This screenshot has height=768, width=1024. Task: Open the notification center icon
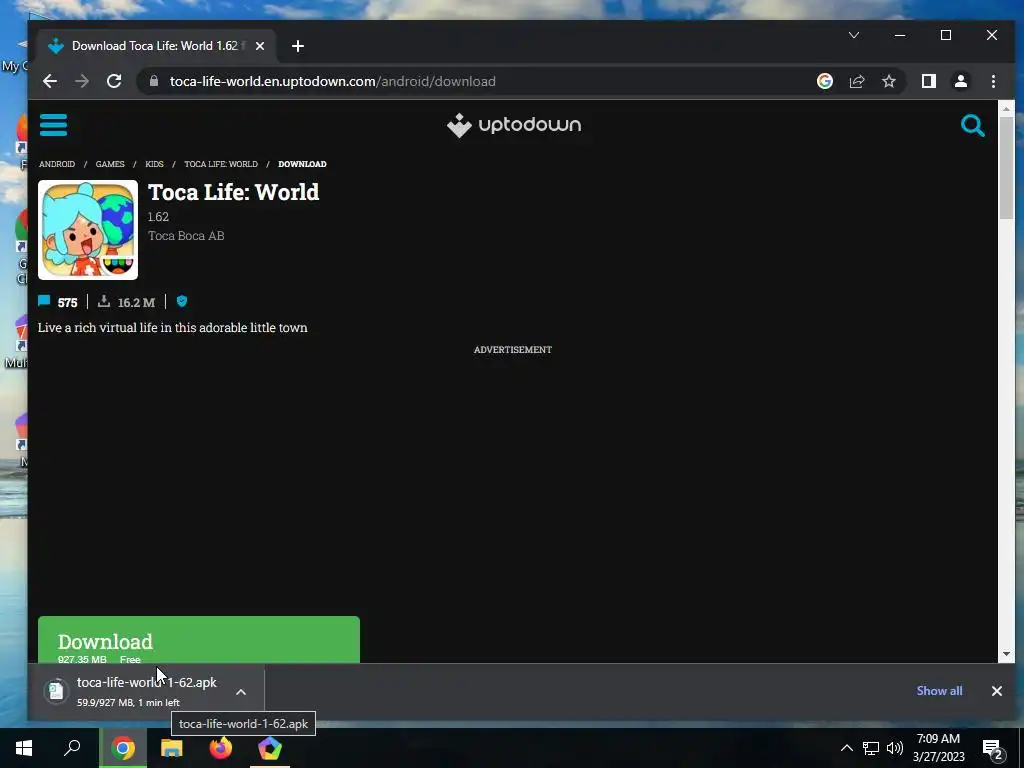pos(993,750)
